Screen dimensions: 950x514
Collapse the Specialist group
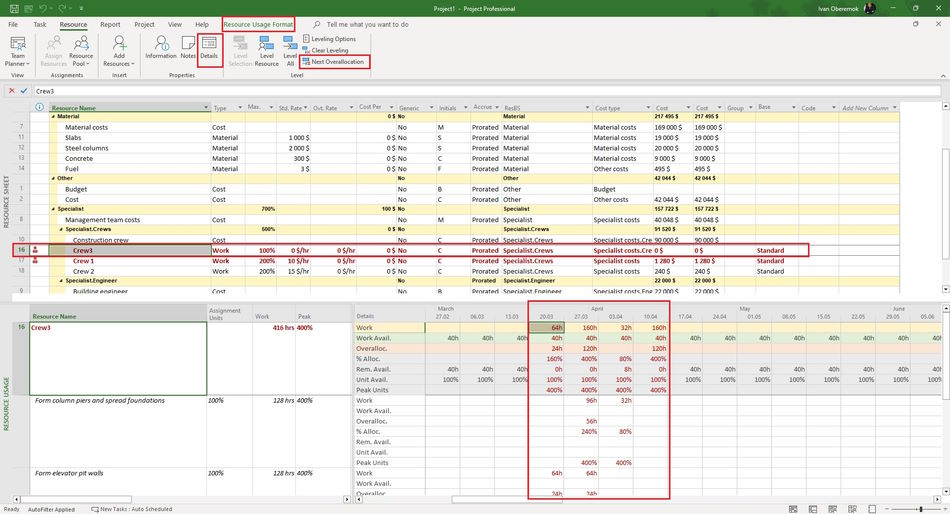pos(53,209)
